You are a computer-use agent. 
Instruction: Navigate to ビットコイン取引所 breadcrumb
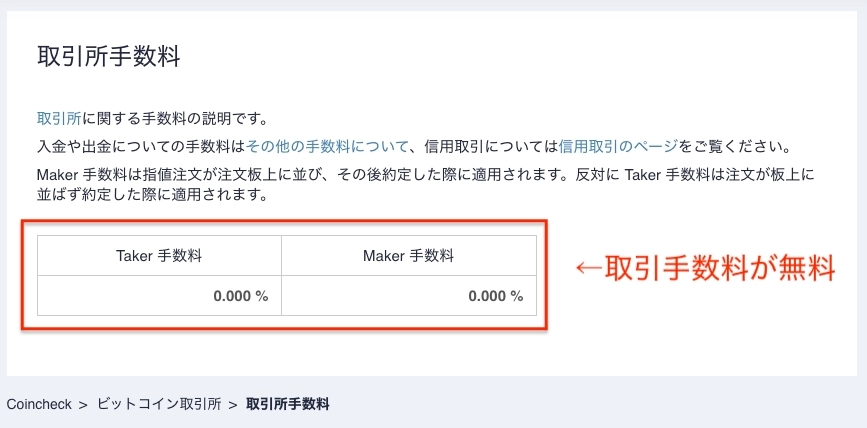159,404
